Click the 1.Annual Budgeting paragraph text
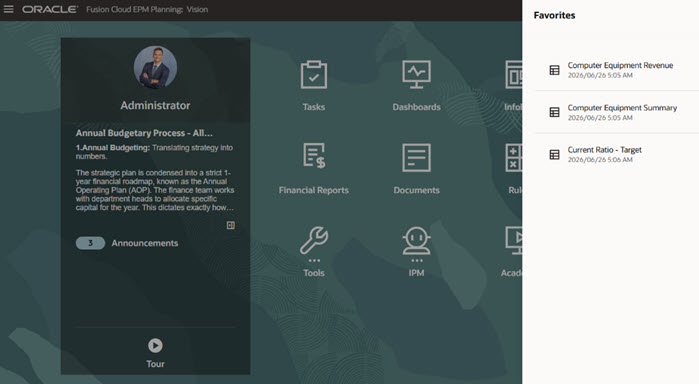 154,152
